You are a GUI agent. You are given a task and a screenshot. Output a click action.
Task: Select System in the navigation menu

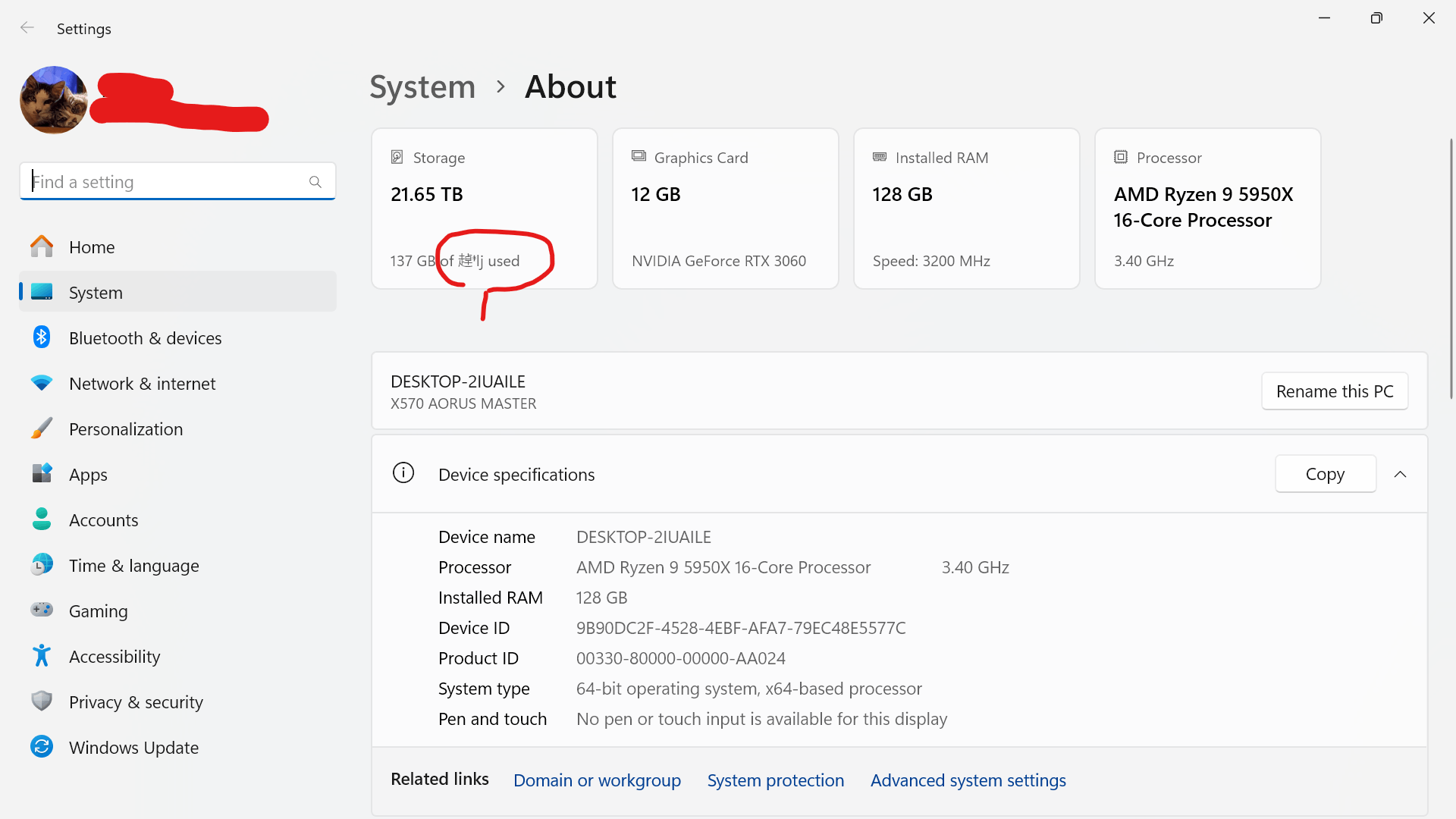[96, 293]
